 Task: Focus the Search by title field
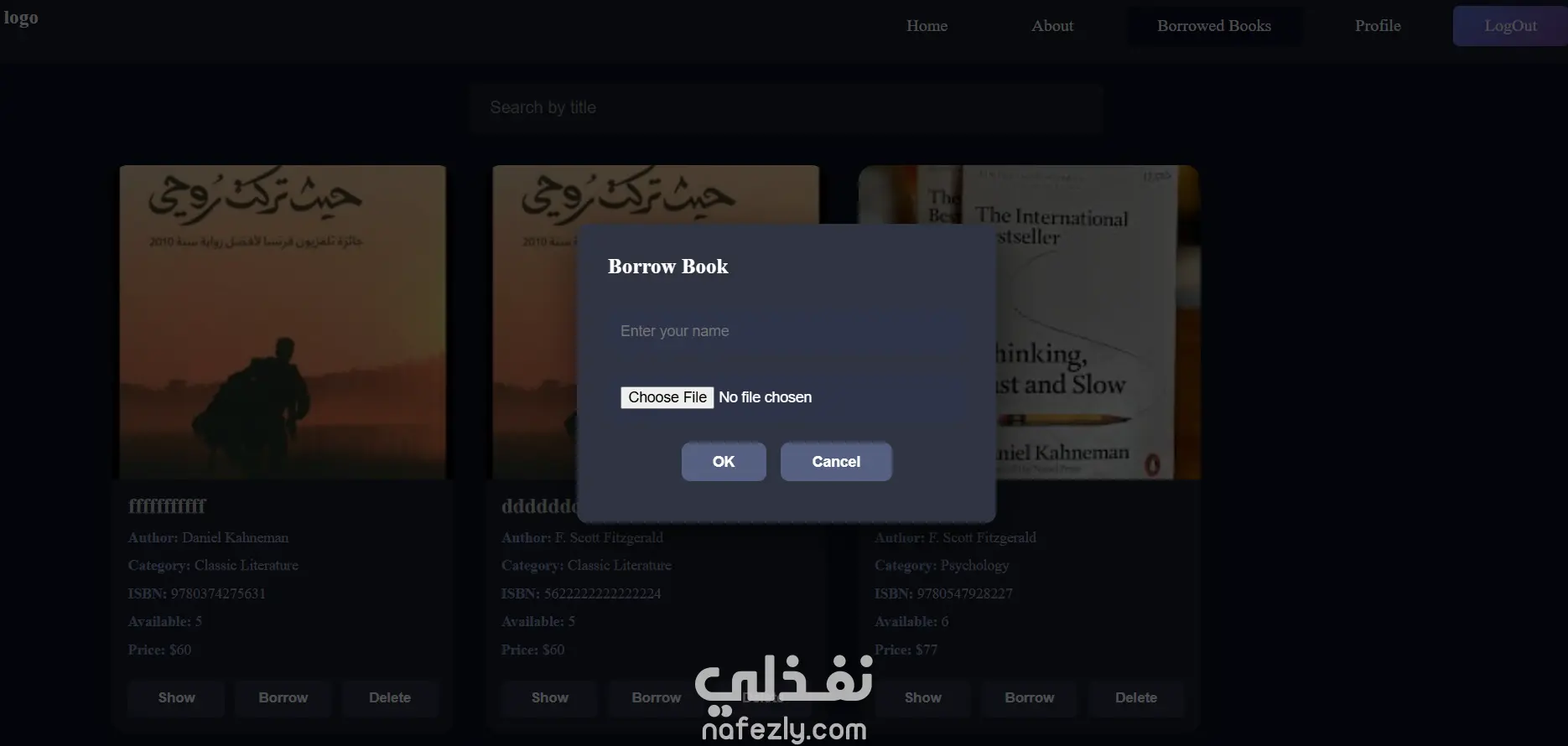[786, 108]
